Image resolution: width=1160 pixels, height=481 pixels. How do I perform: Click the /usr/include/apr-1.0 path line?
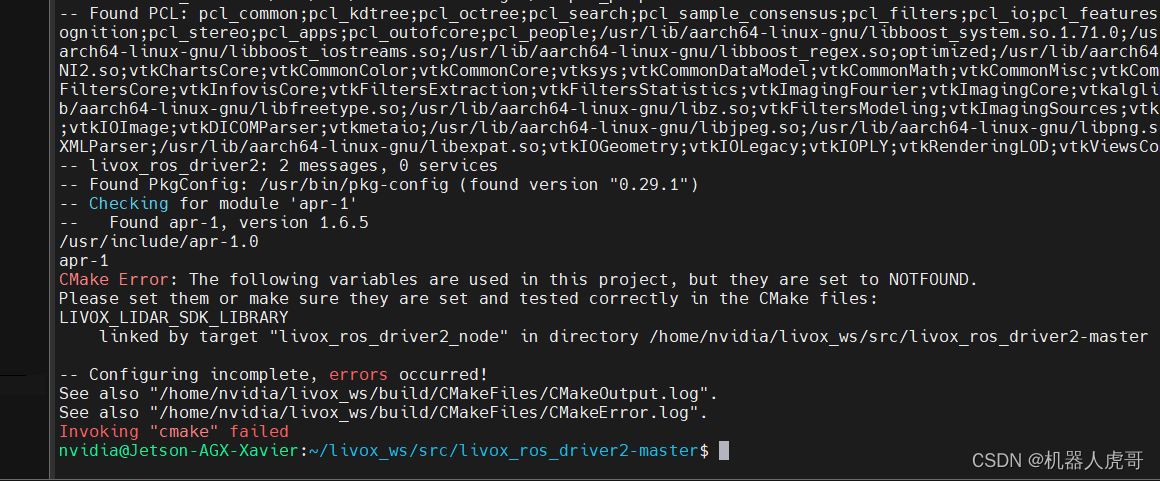click(x=159, y=242)
